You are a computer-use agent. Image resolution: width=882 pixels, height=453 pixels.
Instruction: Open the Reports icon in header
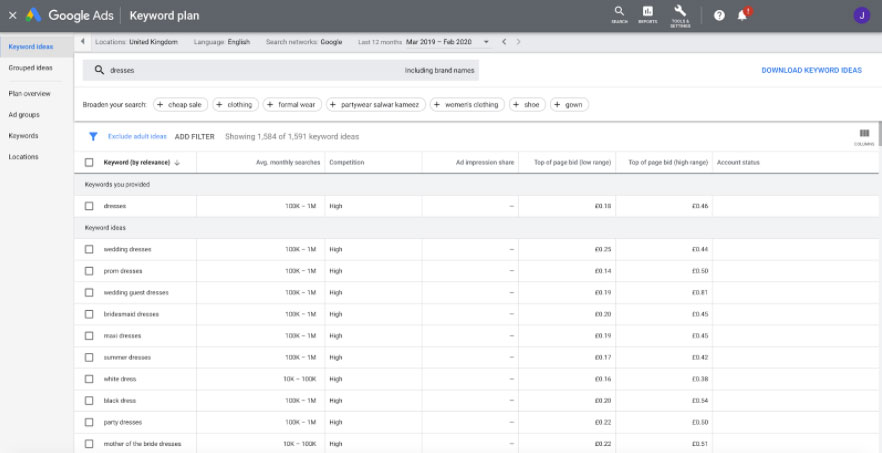pos(648,13)
